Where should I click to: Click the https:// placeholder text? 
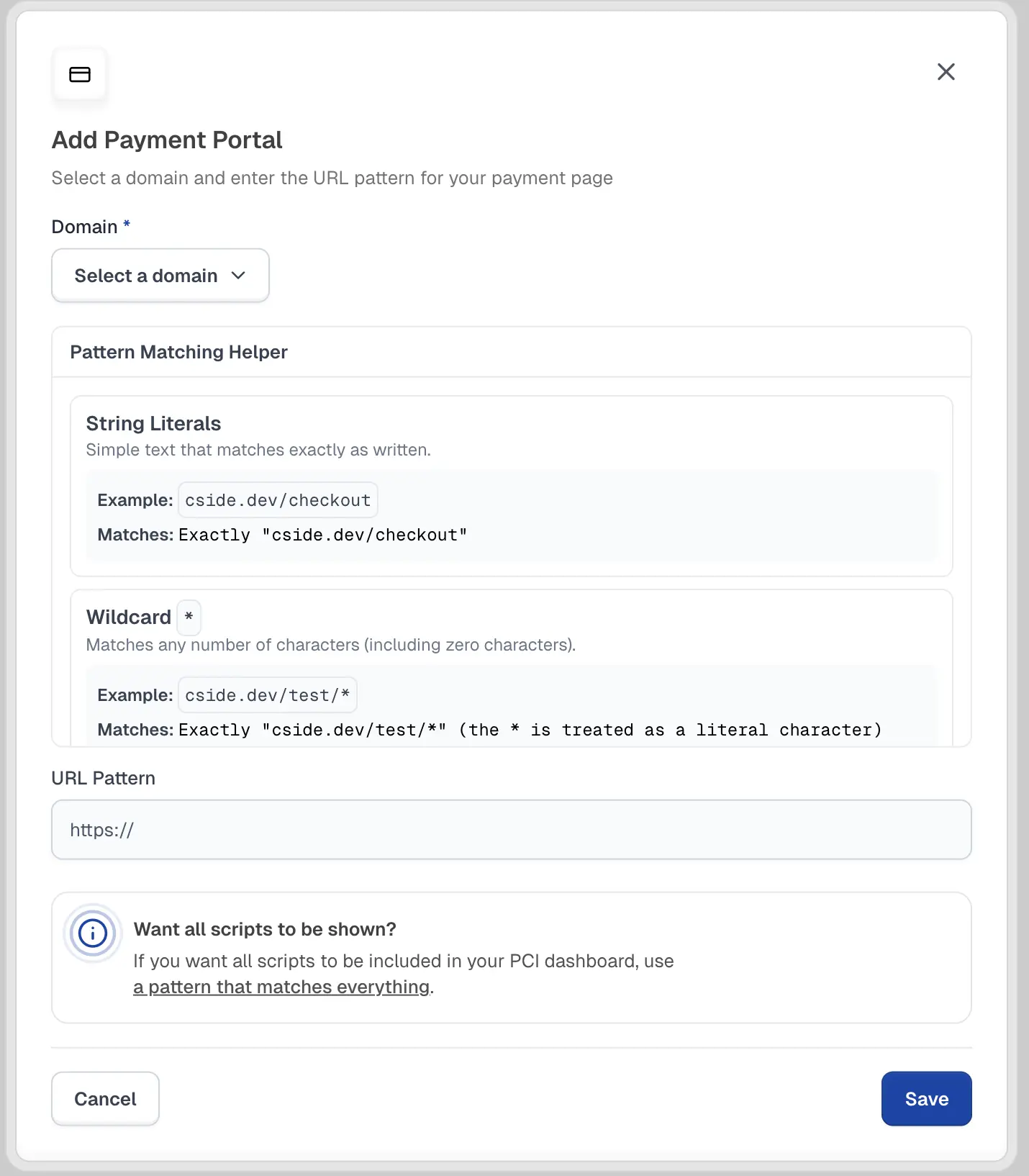(101, 830)
